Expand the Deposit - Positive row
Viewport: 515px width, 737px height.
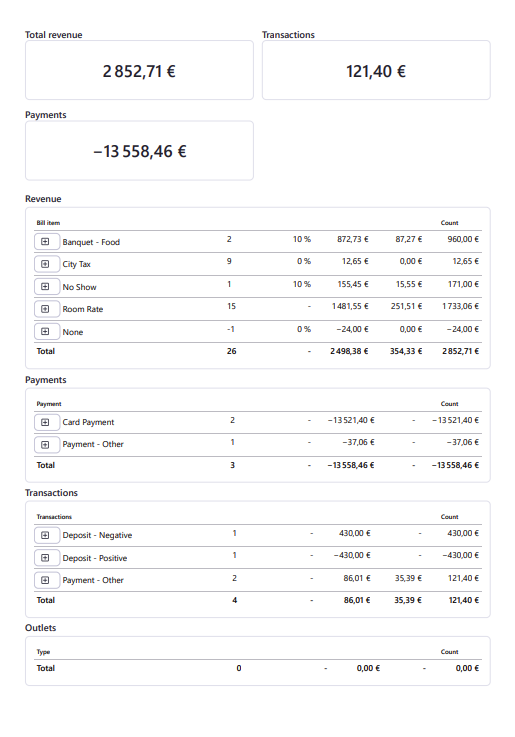(x=47, y=558)
